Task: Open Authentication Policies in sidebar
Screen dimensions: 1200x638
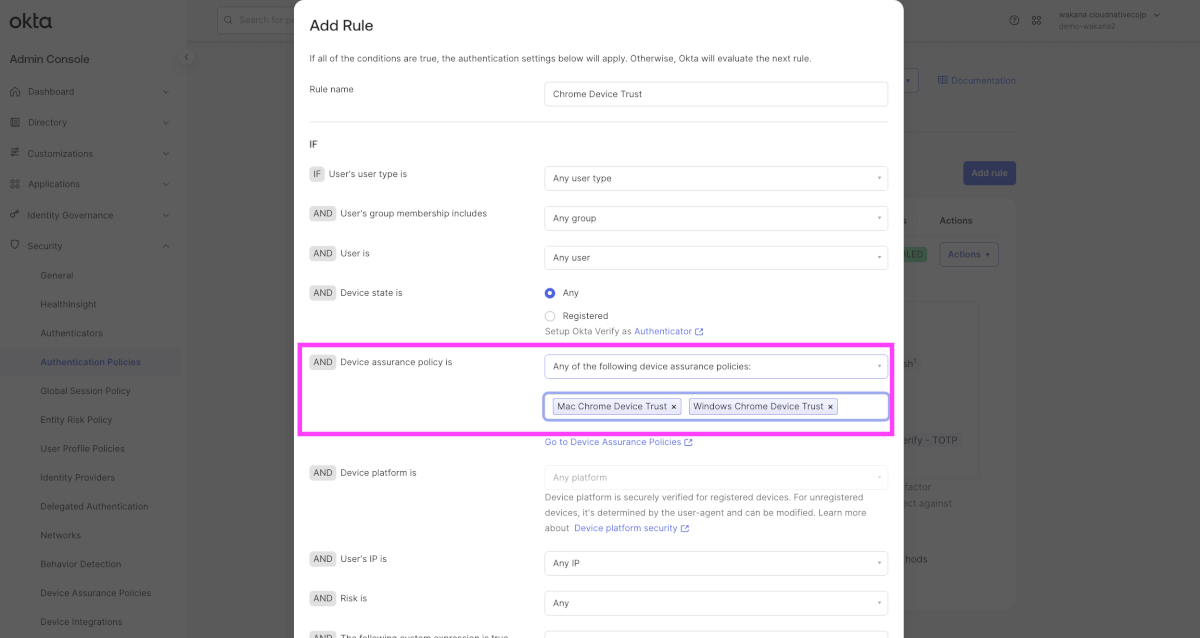Action: click(90, 362)
